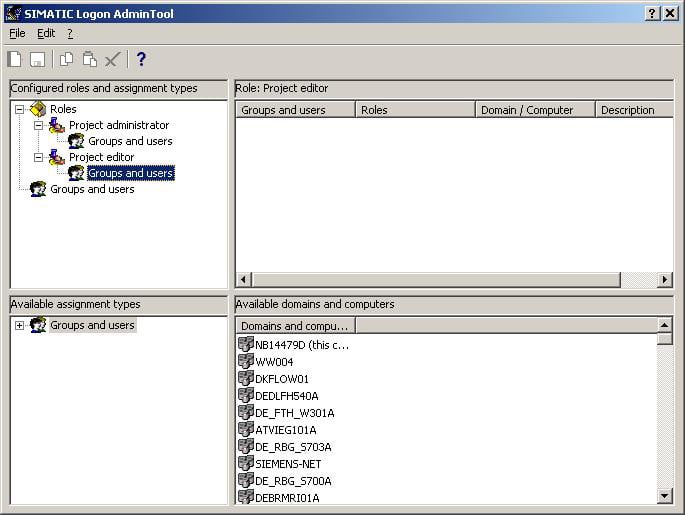This screenshot has height=515, width=685.
Task: Click the New document toolbar icon
Action: (x=15, y=60)
